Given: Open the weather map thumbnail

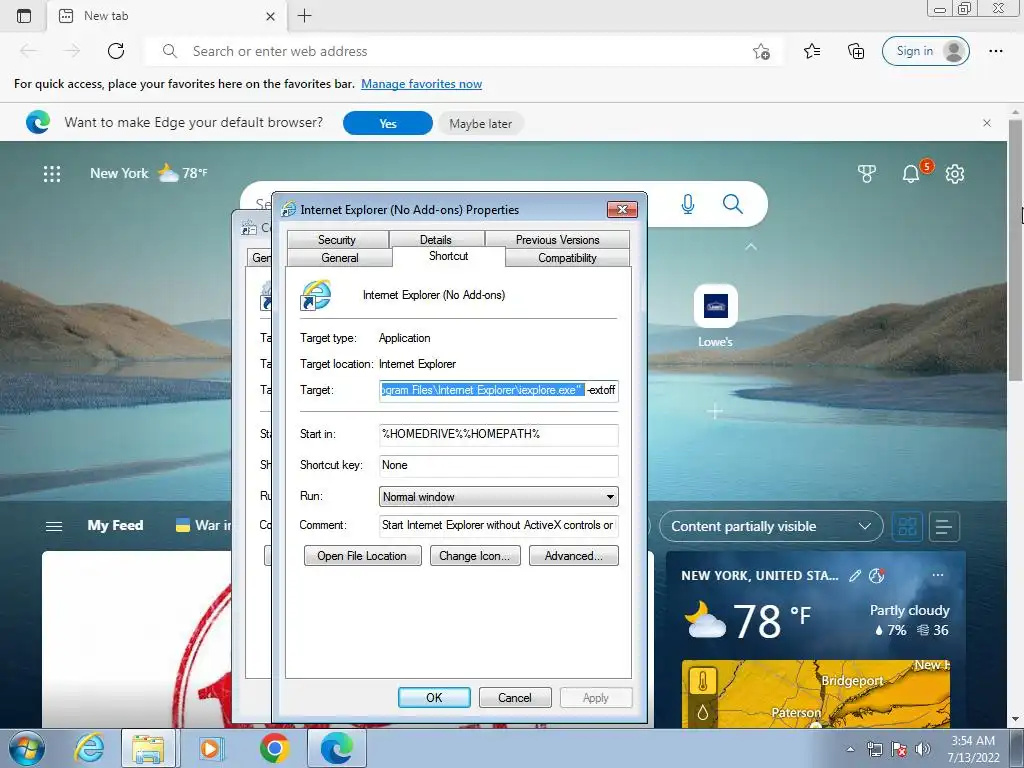Looking at the screenshot, I should click(x=816, y=694).
